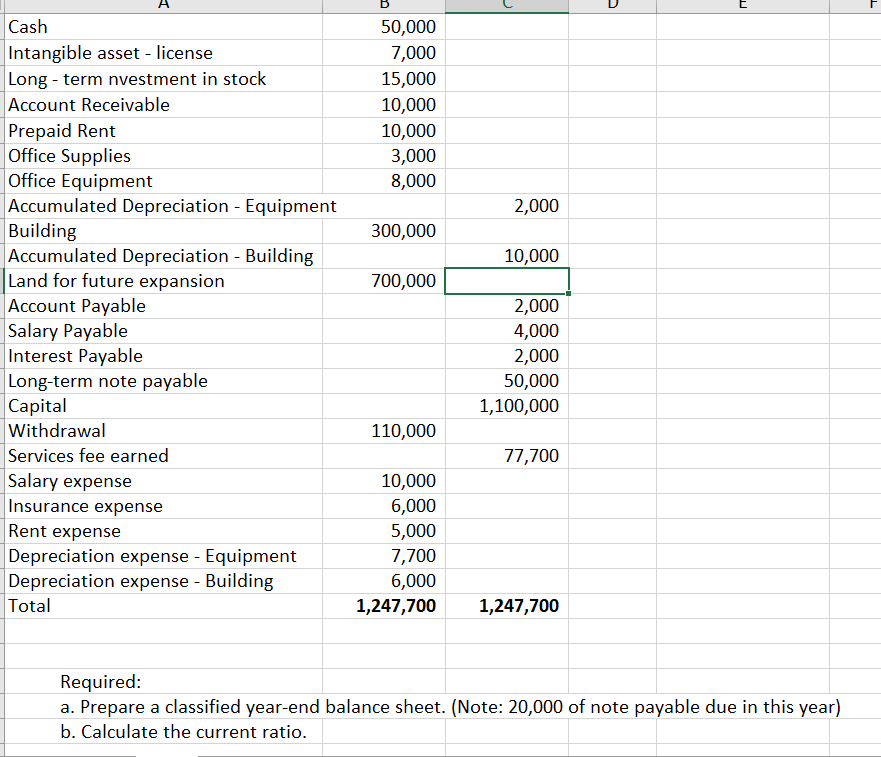Select the 'Intangible asset - license' cell

coord(164,53)
